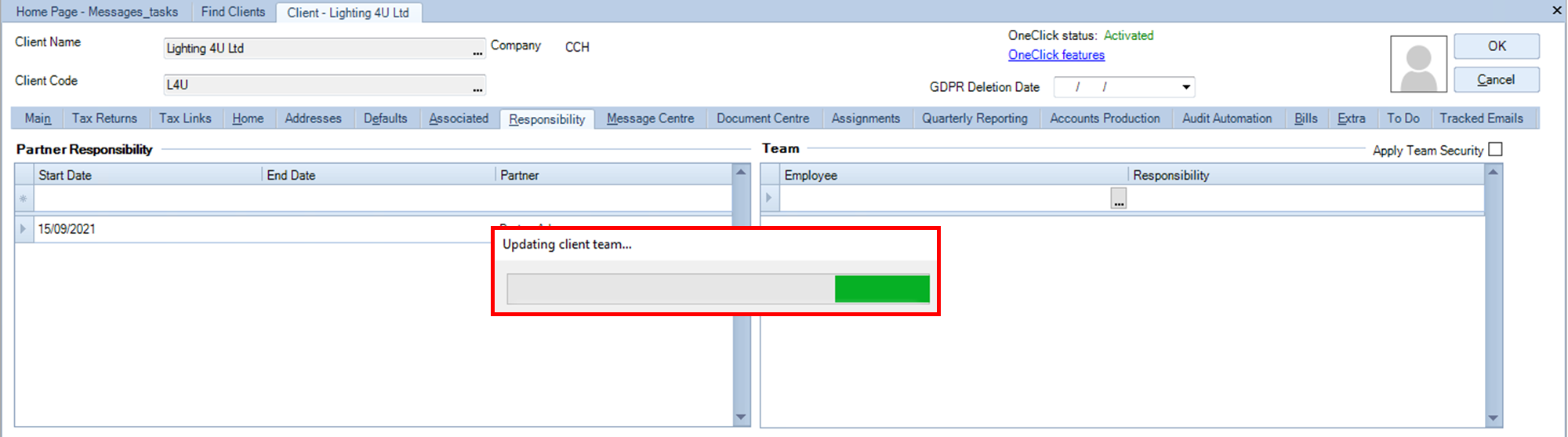Open Message Centre tab
This screenshot has width=1568, height=437.
click(x=650, y=118)
